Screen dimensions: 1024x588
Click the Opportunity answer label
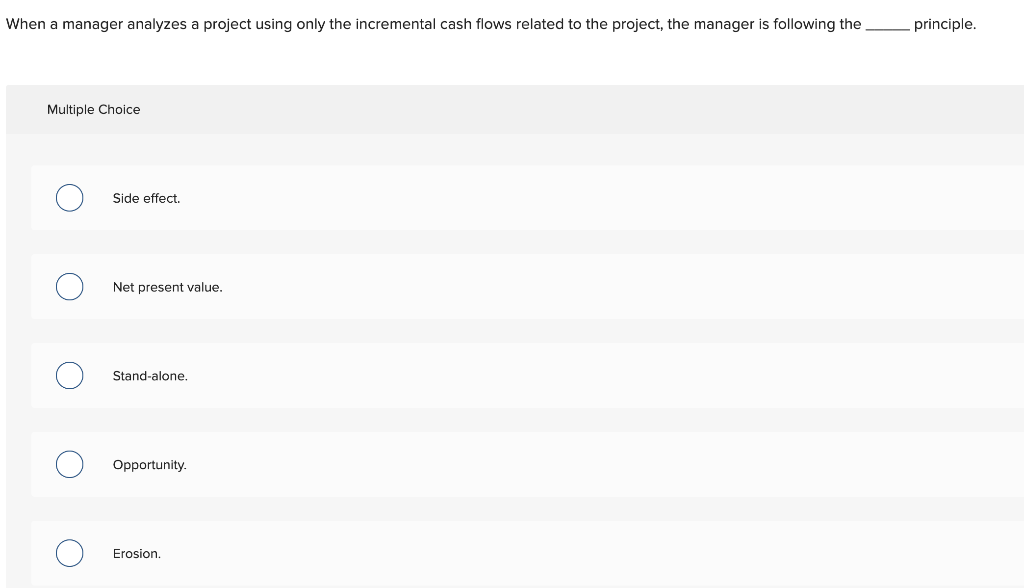click(149, 465)
